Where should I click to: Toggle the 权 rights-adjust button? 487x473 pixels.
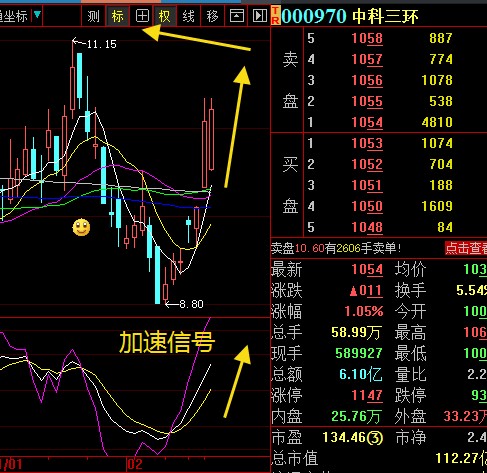click(x=165, y=16)
